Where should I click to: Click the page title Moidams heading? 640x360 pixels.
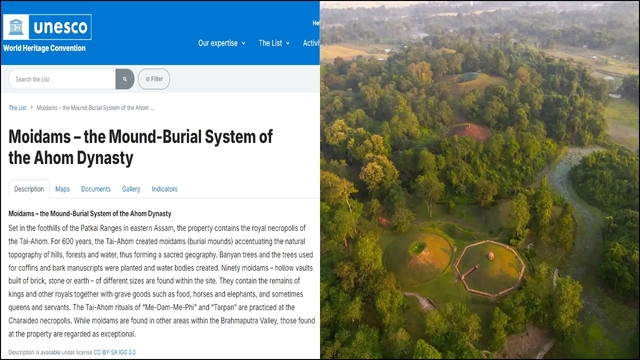(140, 147)
